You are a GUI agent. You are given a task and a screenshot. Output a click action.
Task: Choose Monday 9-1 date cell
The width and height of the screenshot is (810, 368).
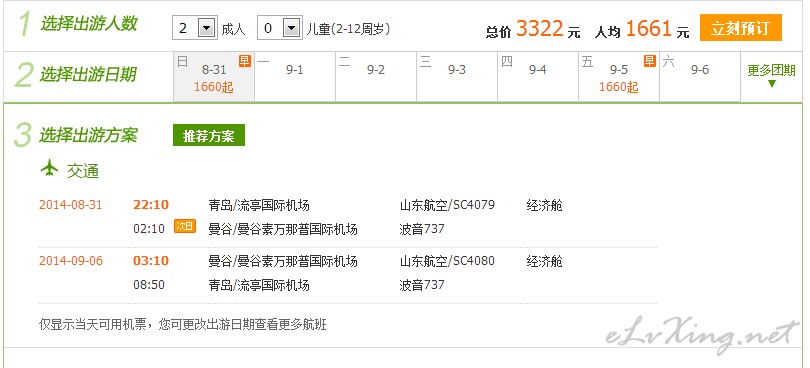point(295,76)
